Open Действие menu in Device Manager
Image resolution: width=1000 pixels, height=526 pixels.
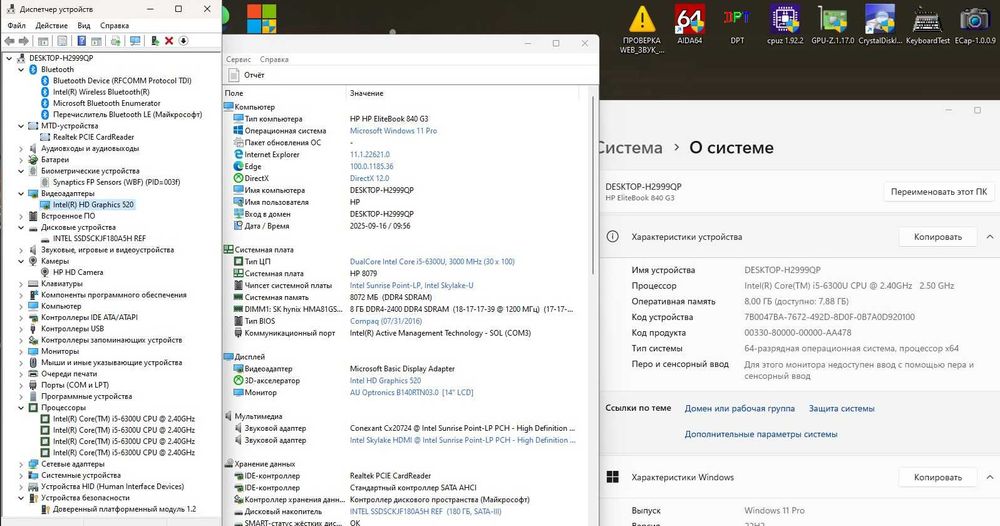52,26
